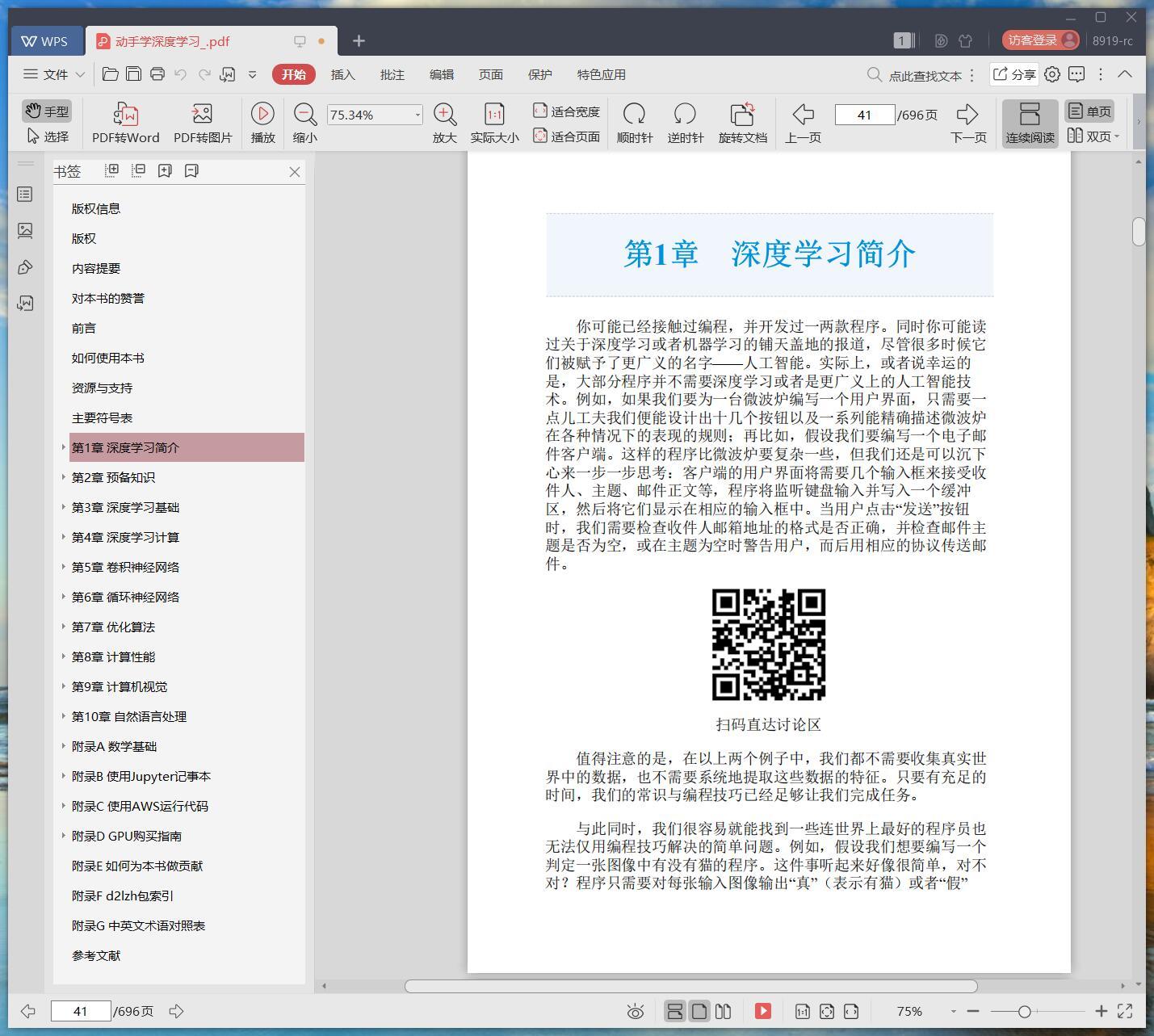Viewport: 1154px width, 1036px height.
Task: Toggle 连续阅读 mode
Action: coord(1030,124)
